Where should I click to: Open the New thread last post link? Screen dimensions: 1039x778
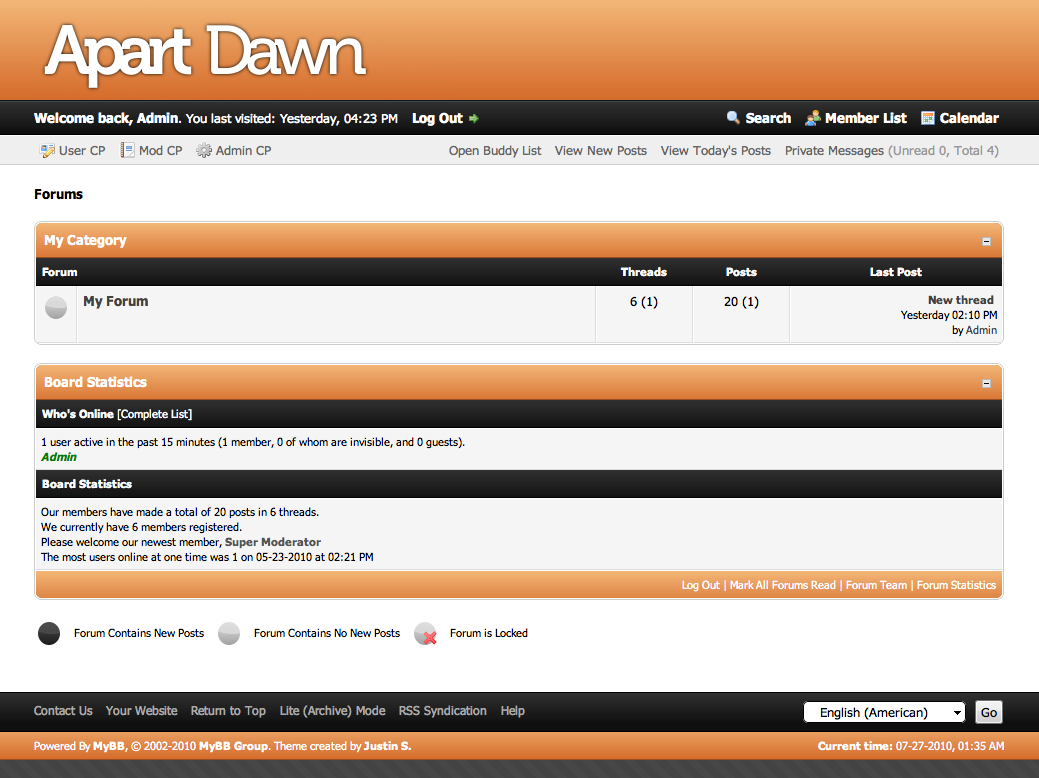[960, 300]
